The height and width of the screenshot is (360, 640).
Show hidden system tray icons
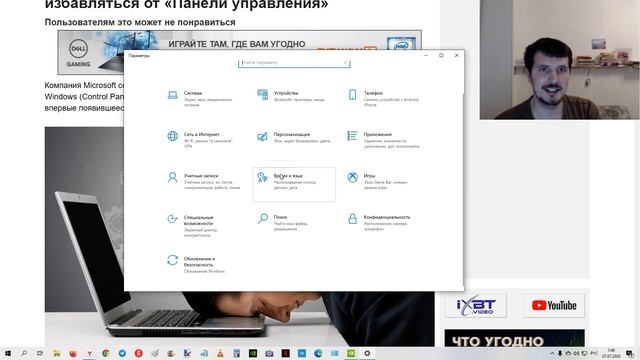coord(552,353)
